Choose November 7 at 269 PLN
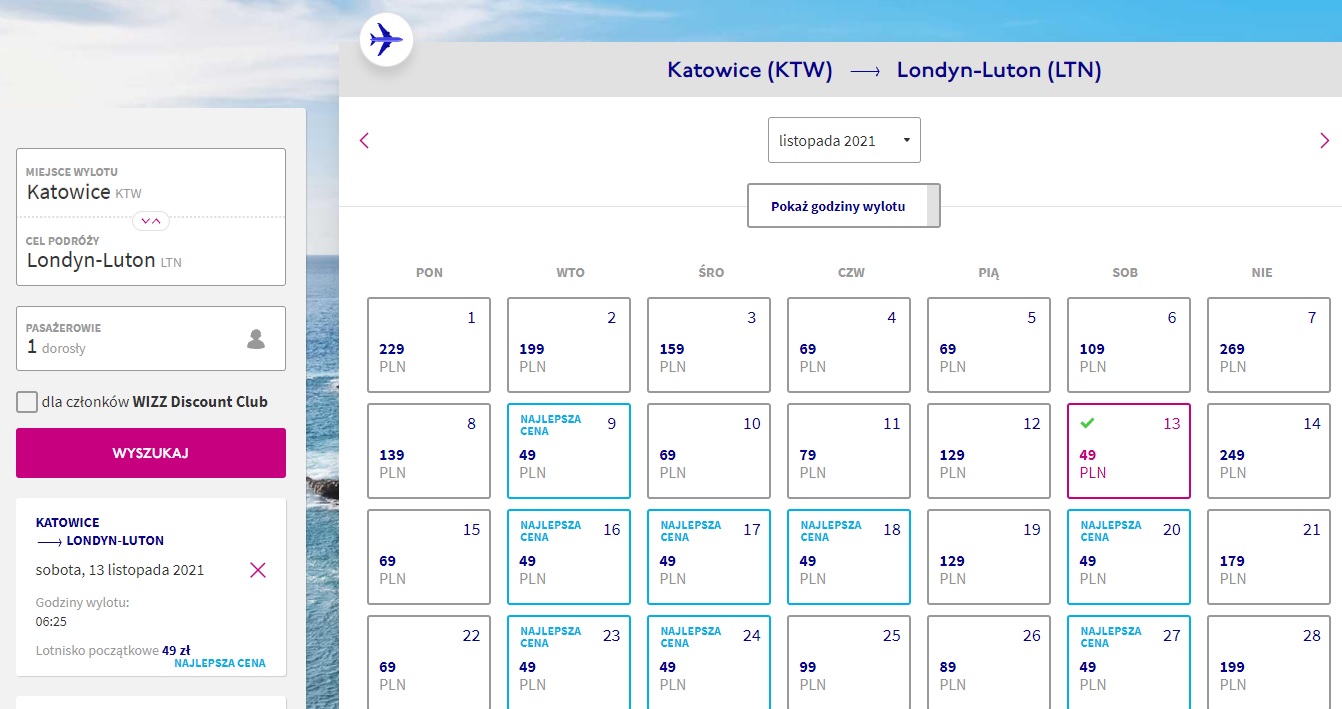This screenshot has height=709, width=1342. (x=1269, y=345)
